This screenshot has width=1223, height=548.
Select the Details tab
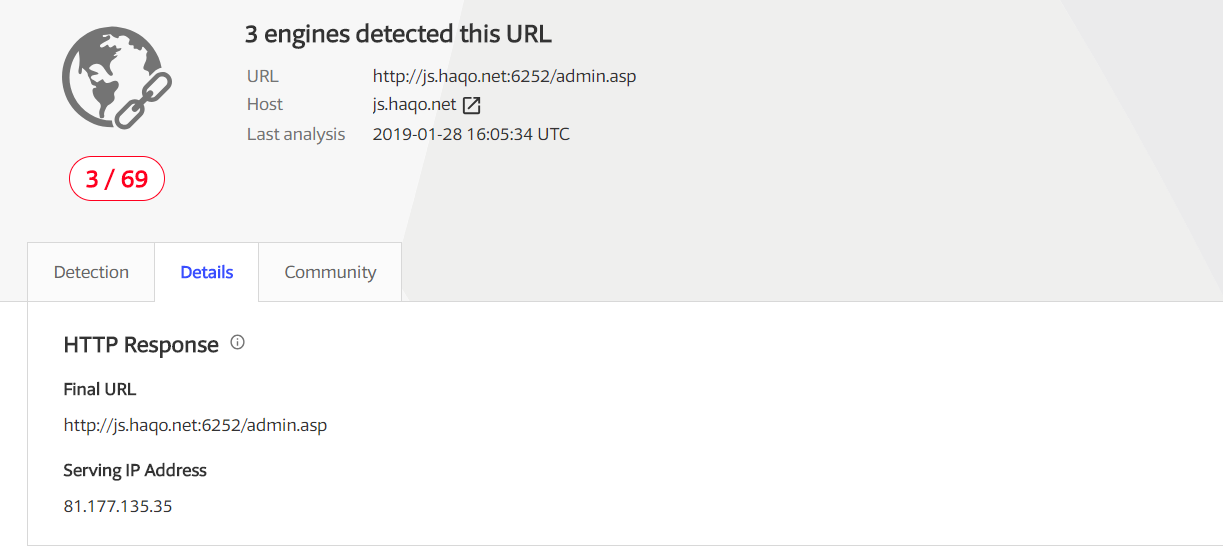tap(207, 272)
